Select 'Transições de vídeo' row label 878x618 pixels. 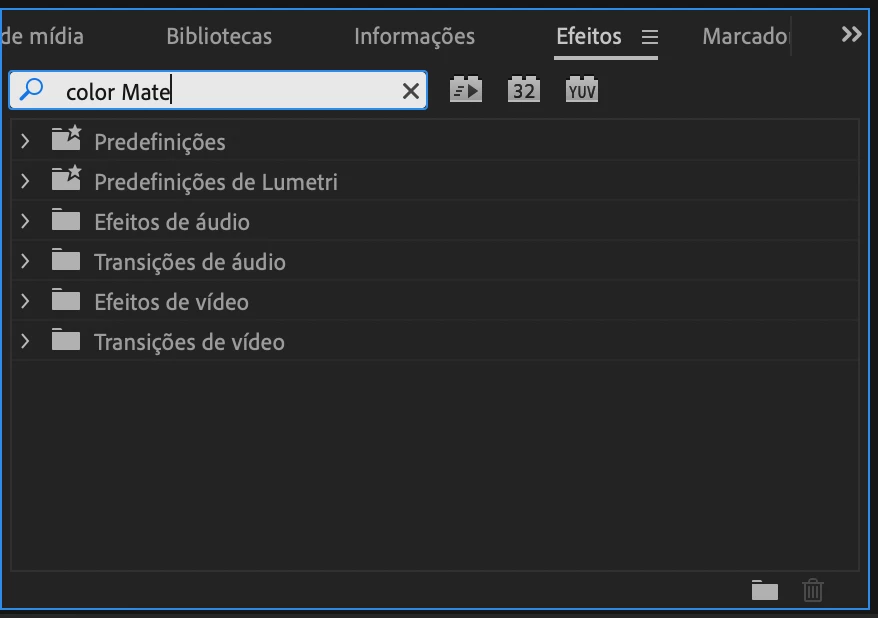[x=189, y=342]
